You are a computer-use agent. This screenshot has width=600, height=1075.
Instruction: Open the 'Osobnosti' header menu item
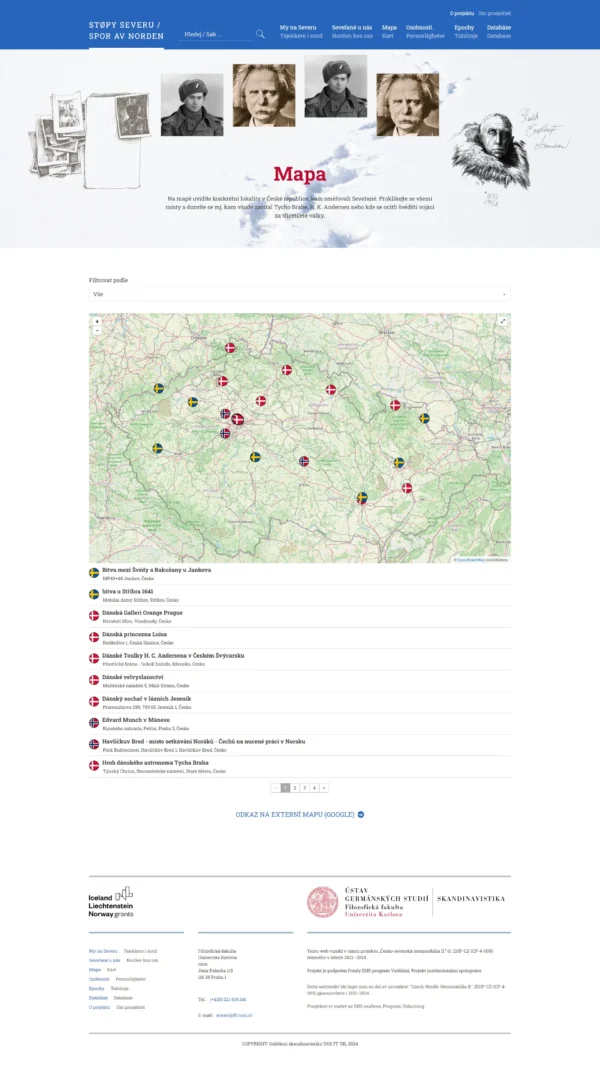pyautogui.click(x=419, y=27)
